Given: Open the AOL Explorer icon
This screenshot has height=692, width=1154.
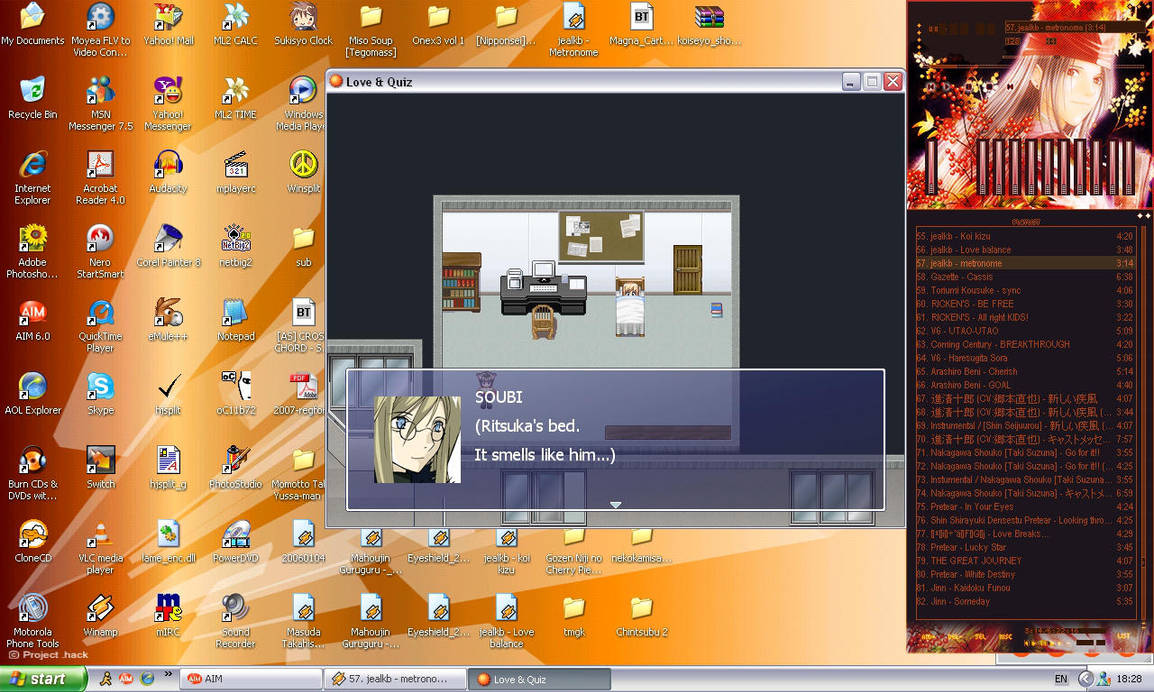Looking at the screenshot, I should click(32, 393).
